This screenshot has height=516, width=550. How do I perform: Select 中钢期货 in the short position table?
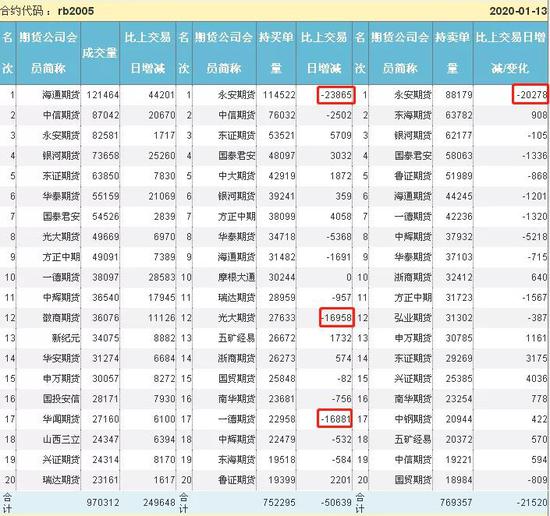click(x=413, y=419)
